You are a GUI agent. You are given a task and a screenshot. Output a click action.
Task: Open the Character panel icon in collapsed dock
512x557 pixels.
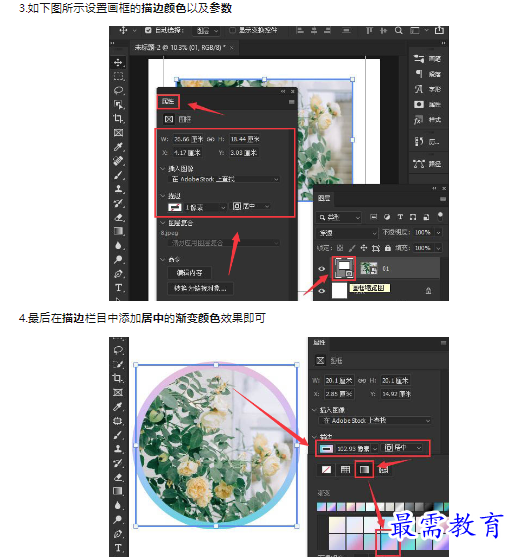(419, 89)
